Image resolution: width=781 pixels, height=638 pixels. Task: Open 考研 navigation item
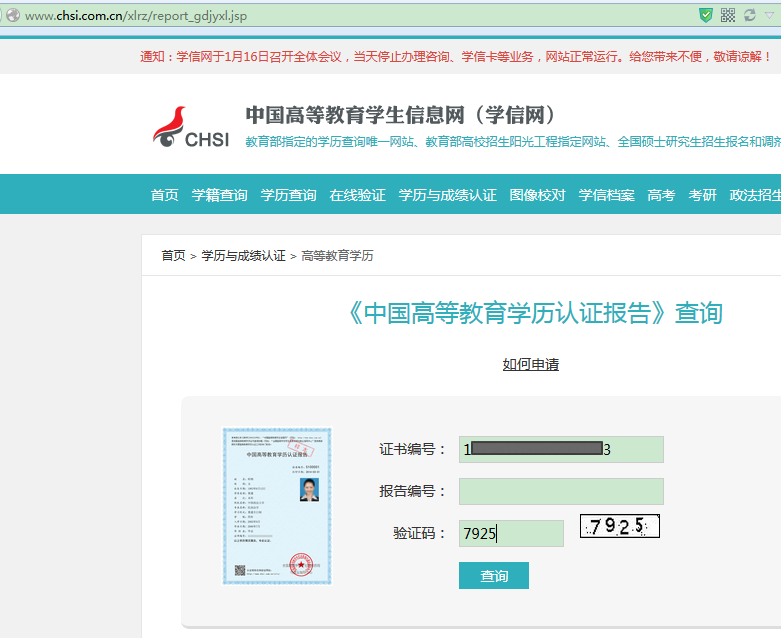coord(702,195)
